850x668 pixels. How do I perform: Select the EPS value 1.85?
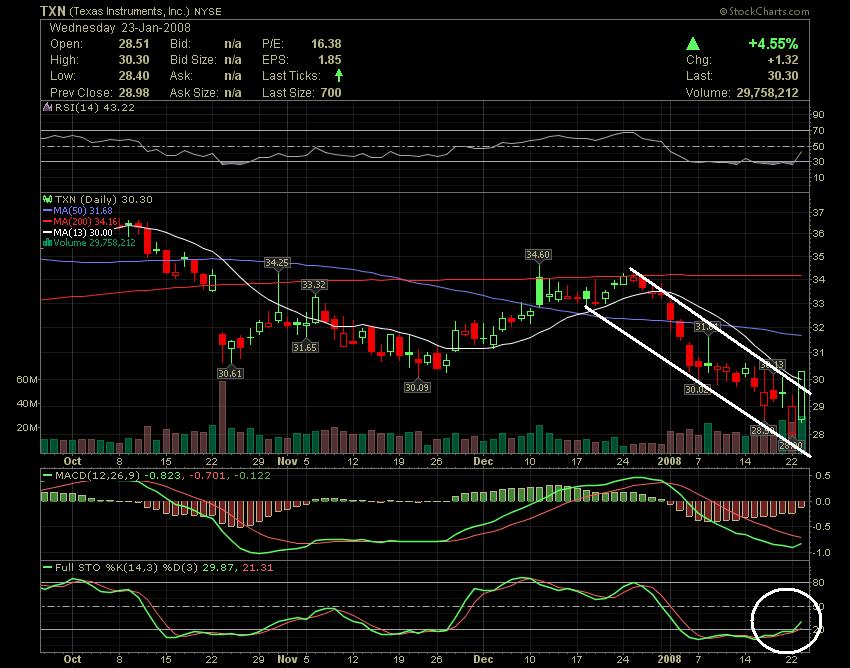click(x=330, y=60)
